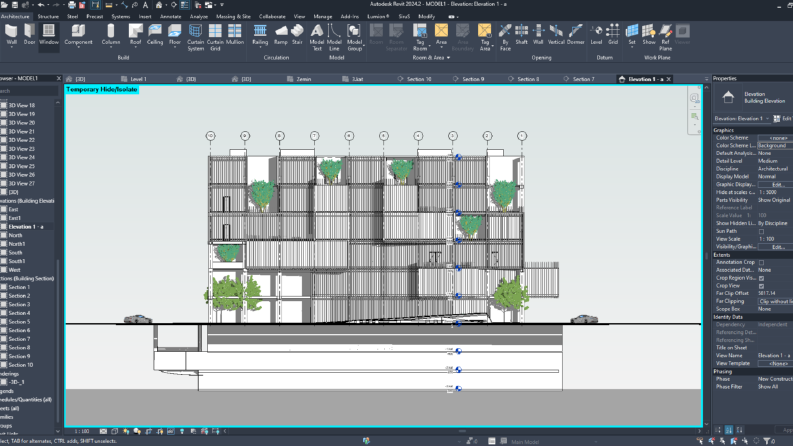Choose the Model Text tool

(x=317, y=37)
